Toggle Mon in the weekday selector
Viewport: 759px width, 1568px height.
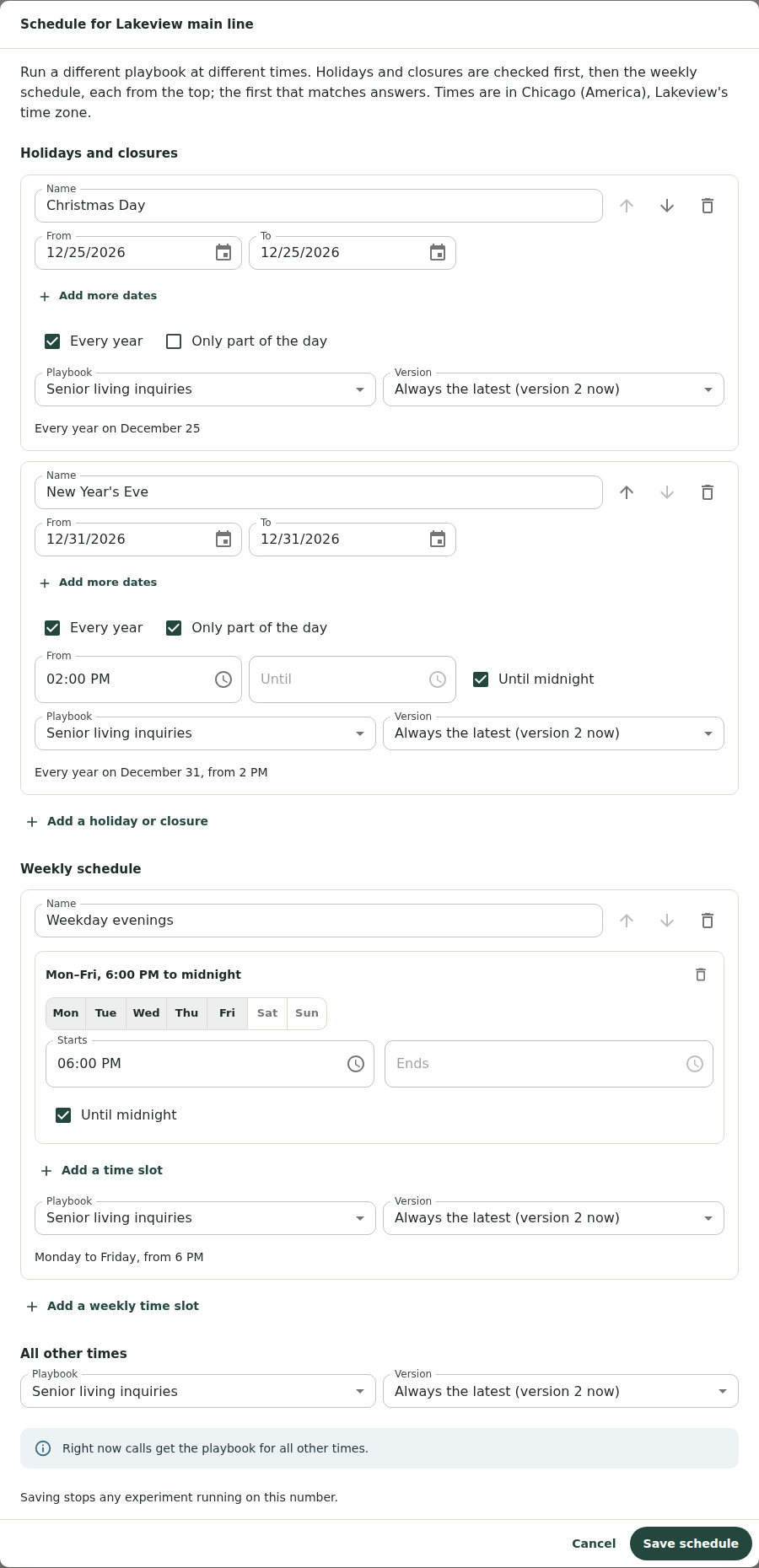pyautogui.click(x=66, y=1013)
